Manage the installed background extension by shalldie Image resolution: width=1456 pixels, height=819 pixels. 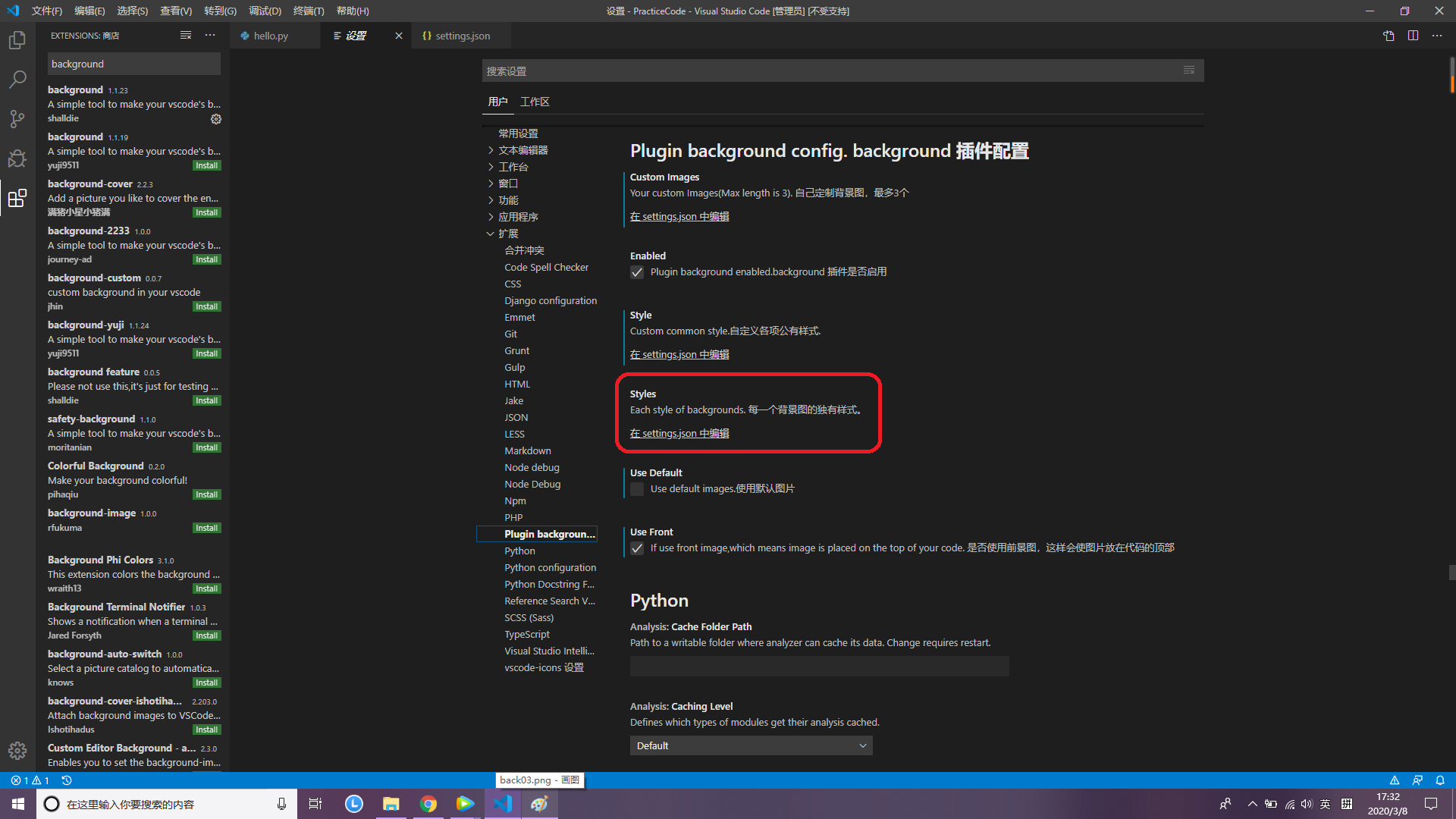tap(216, 119)
